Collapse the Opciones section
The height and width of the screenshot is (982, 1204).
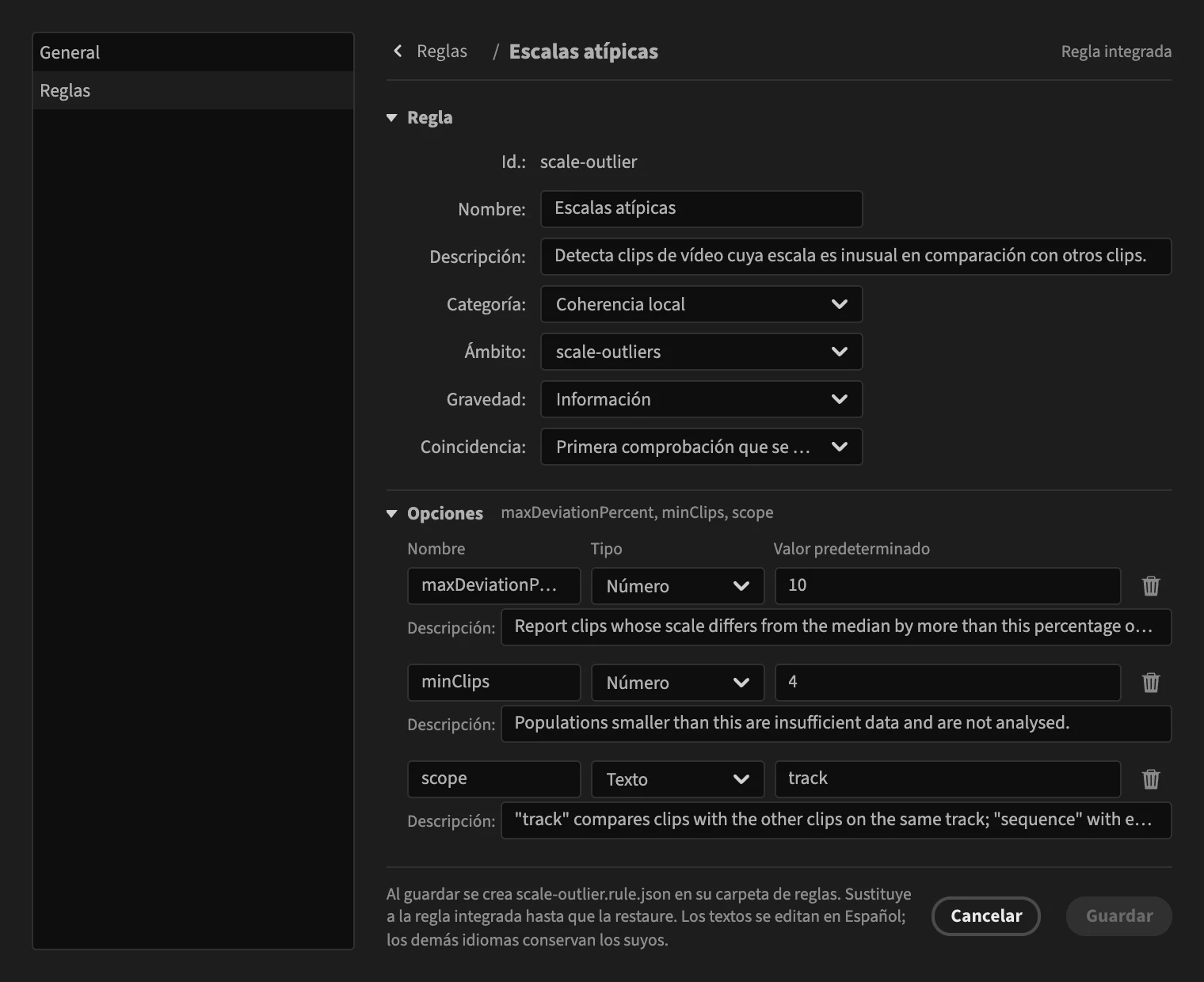point(391,514)
